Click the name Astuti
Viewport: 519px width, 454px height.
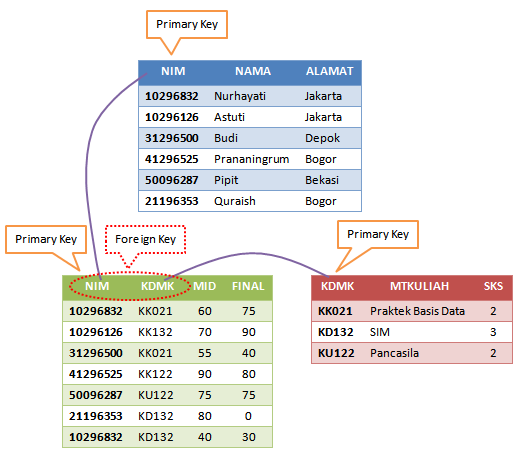229,117
